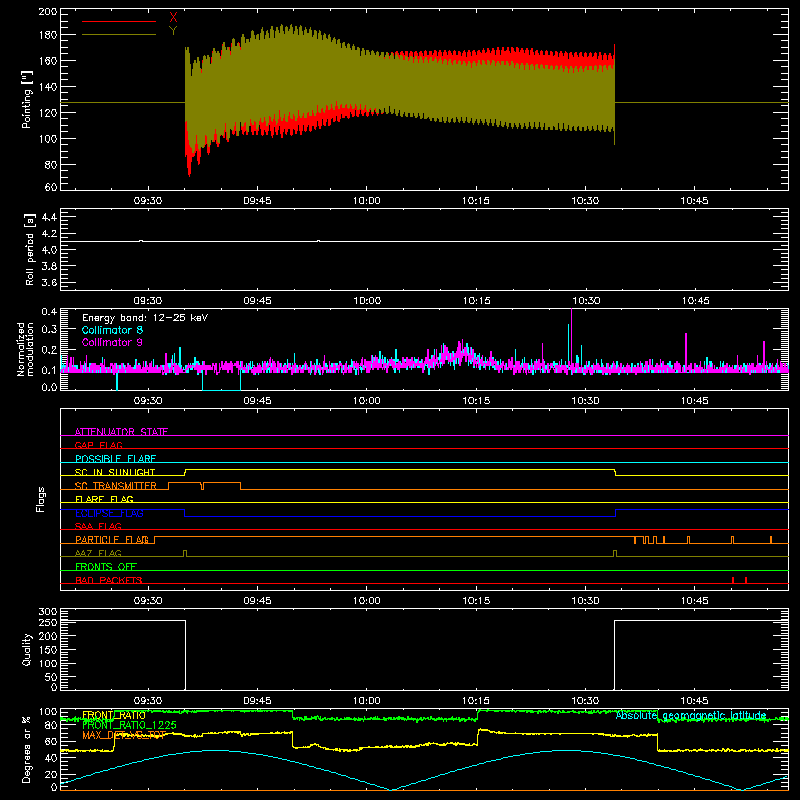Click the Flags axis title
Image resolution: width=800 pixels, height=800 pixels.
[40, 499]
